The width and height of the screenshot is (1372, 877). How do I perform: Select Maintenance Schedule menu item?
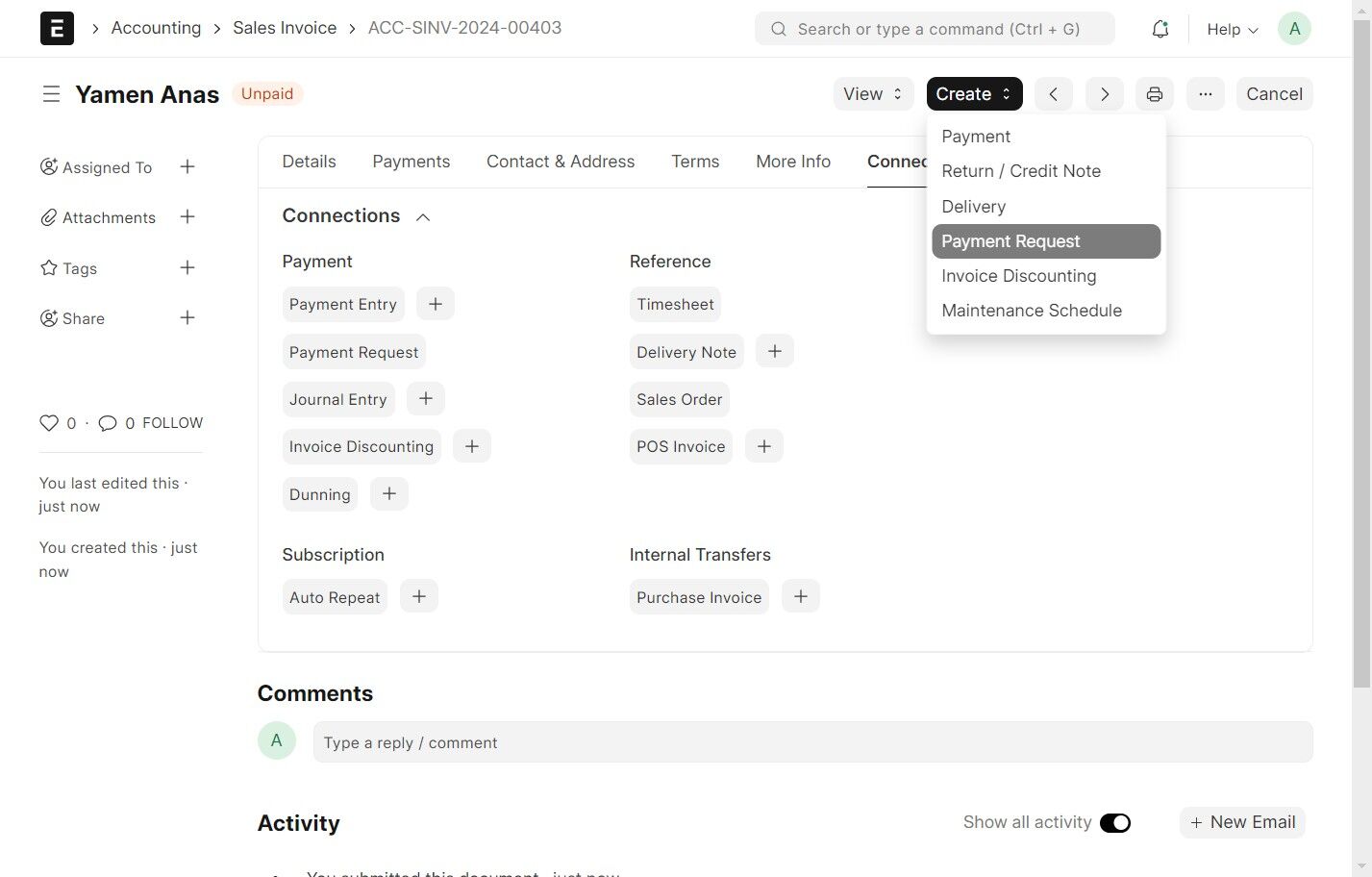[x=1046, y=311]
